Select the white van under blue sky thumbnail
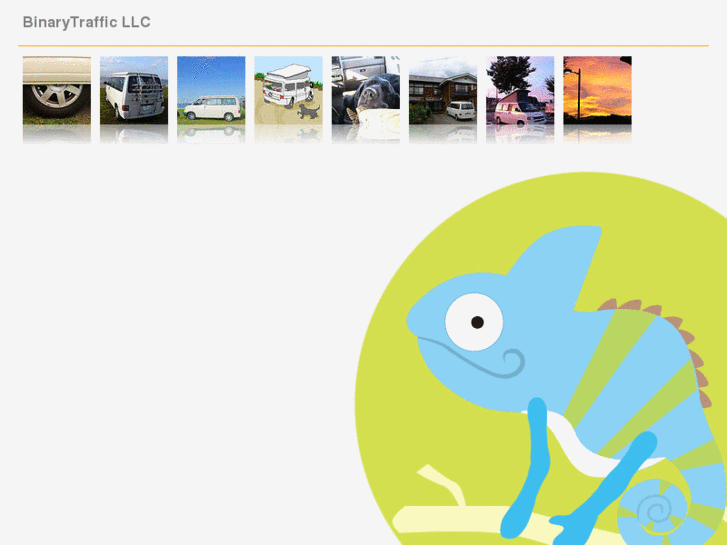727x545 pixels. [211, 90]
